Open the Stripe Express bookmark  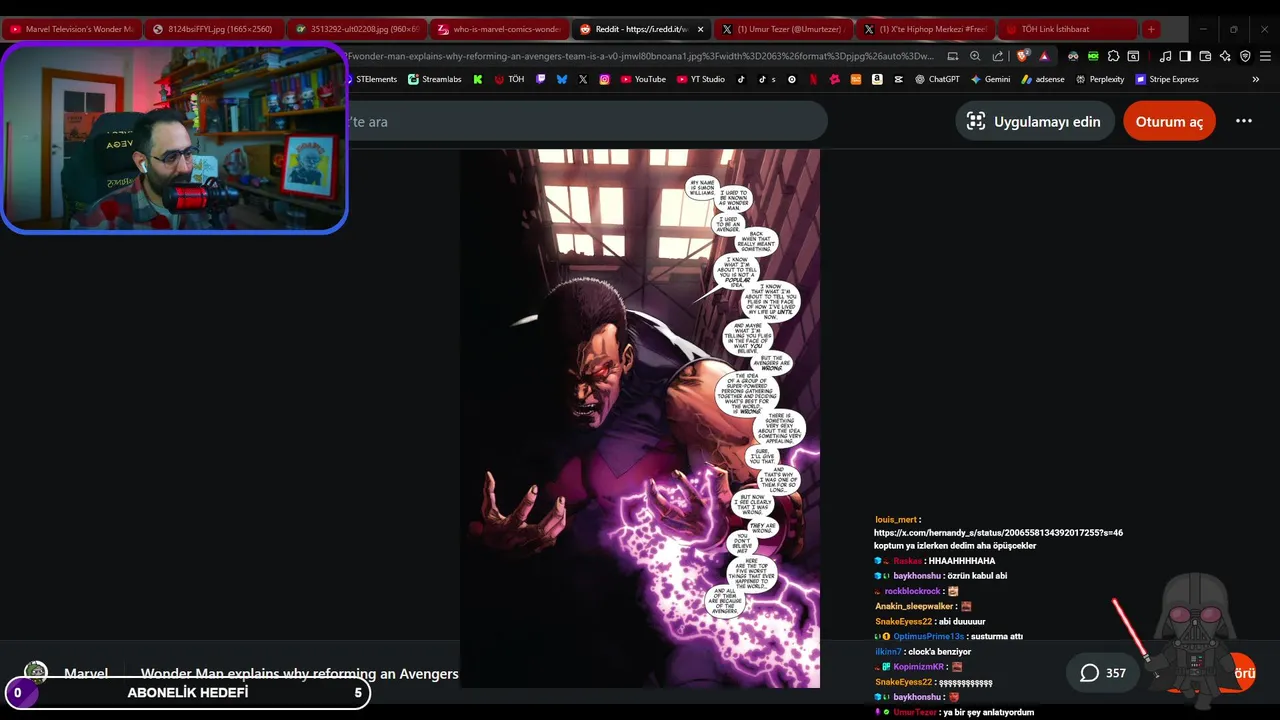click(1167, 79)
